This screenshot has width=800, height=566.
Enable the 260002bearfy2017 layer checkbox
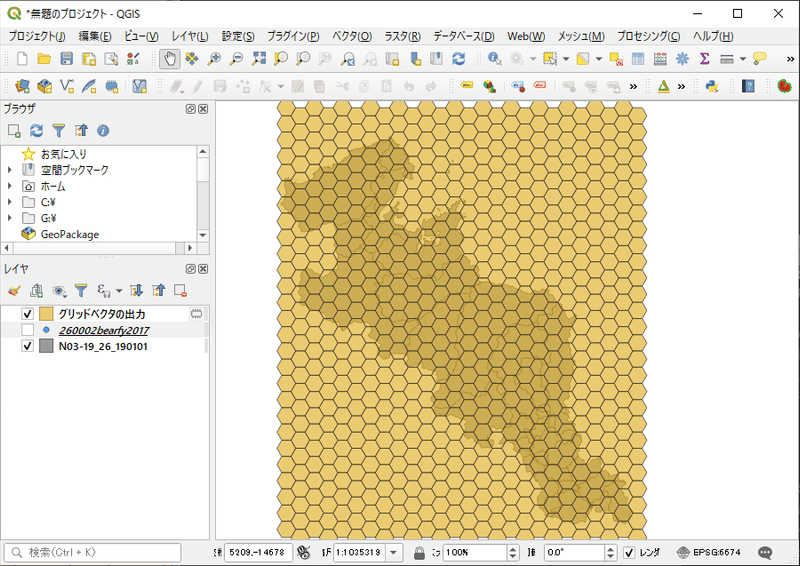pos(28,330)
